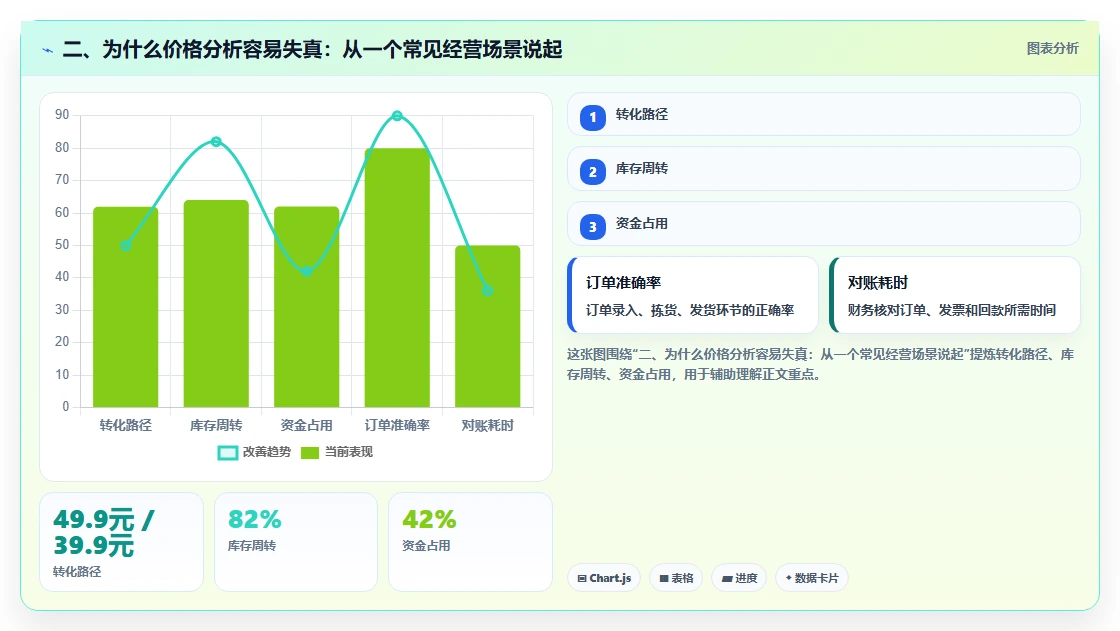Click the y-axis value 90
The image size is (1120, 631).
tap(62, 114)
